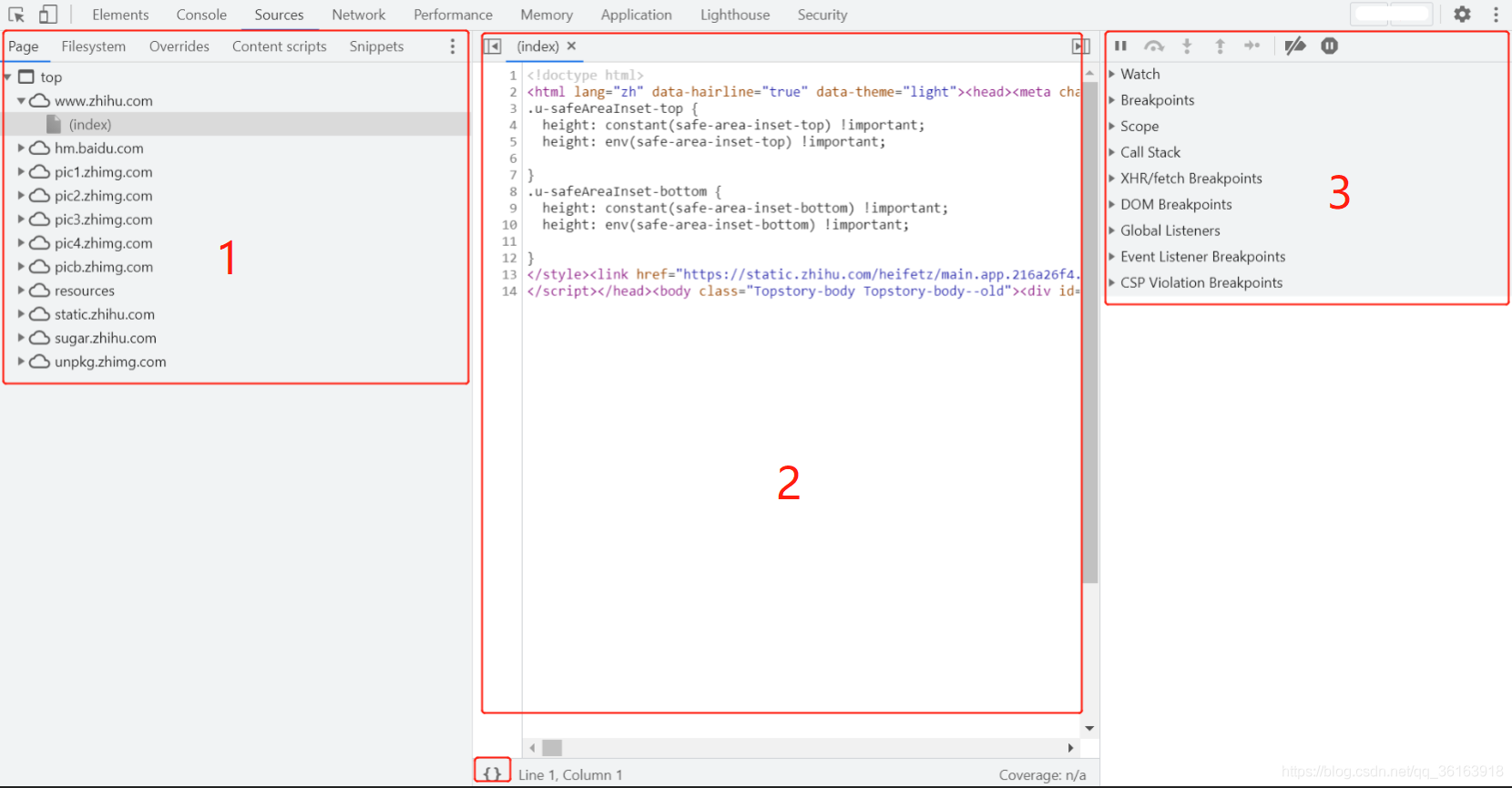Click the editor vertical scrollbar thumb

click(x=1090, y=333)
